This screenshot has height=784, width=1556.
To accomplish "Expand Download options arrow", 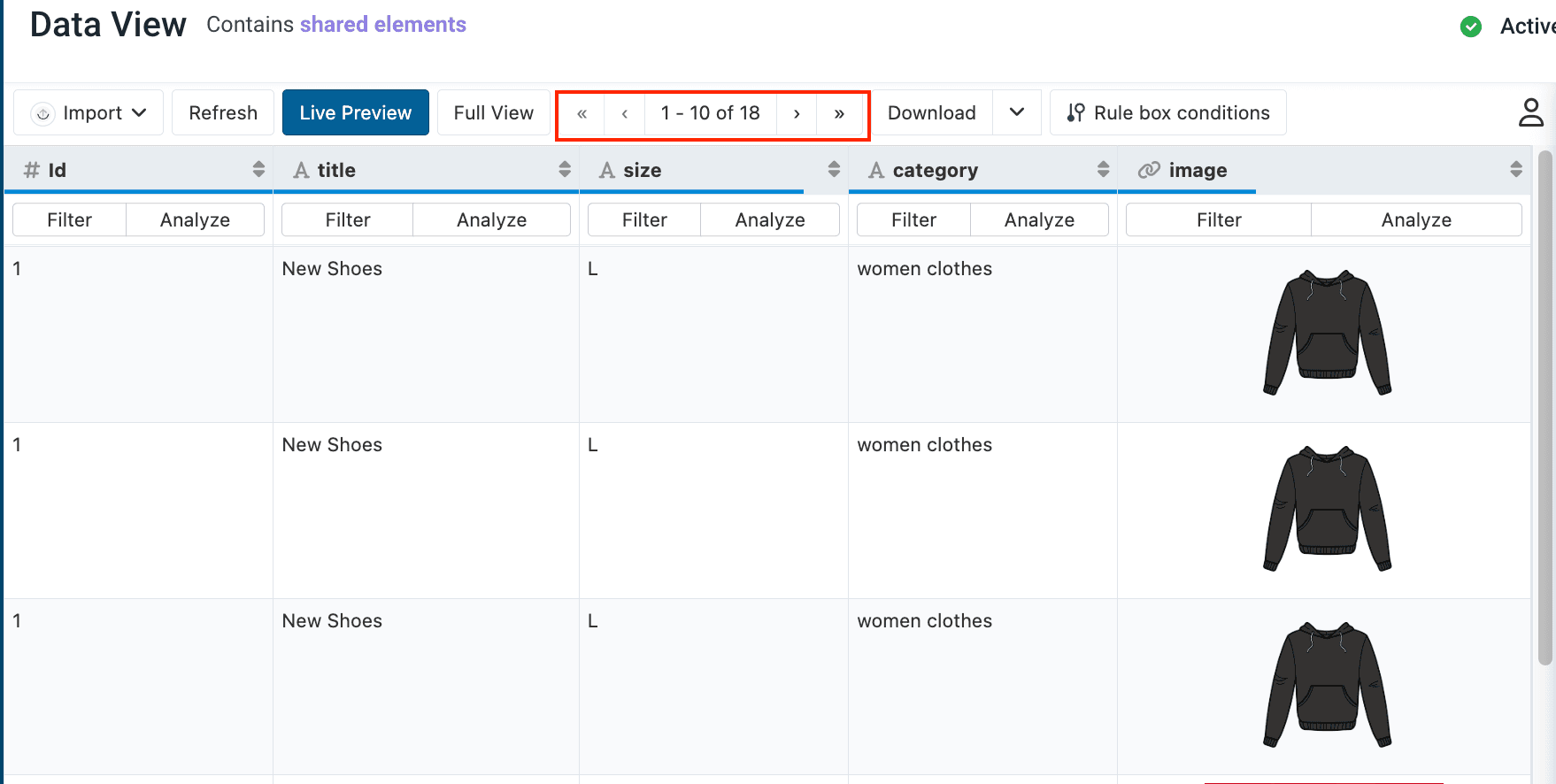I will tap(1017, 112).
